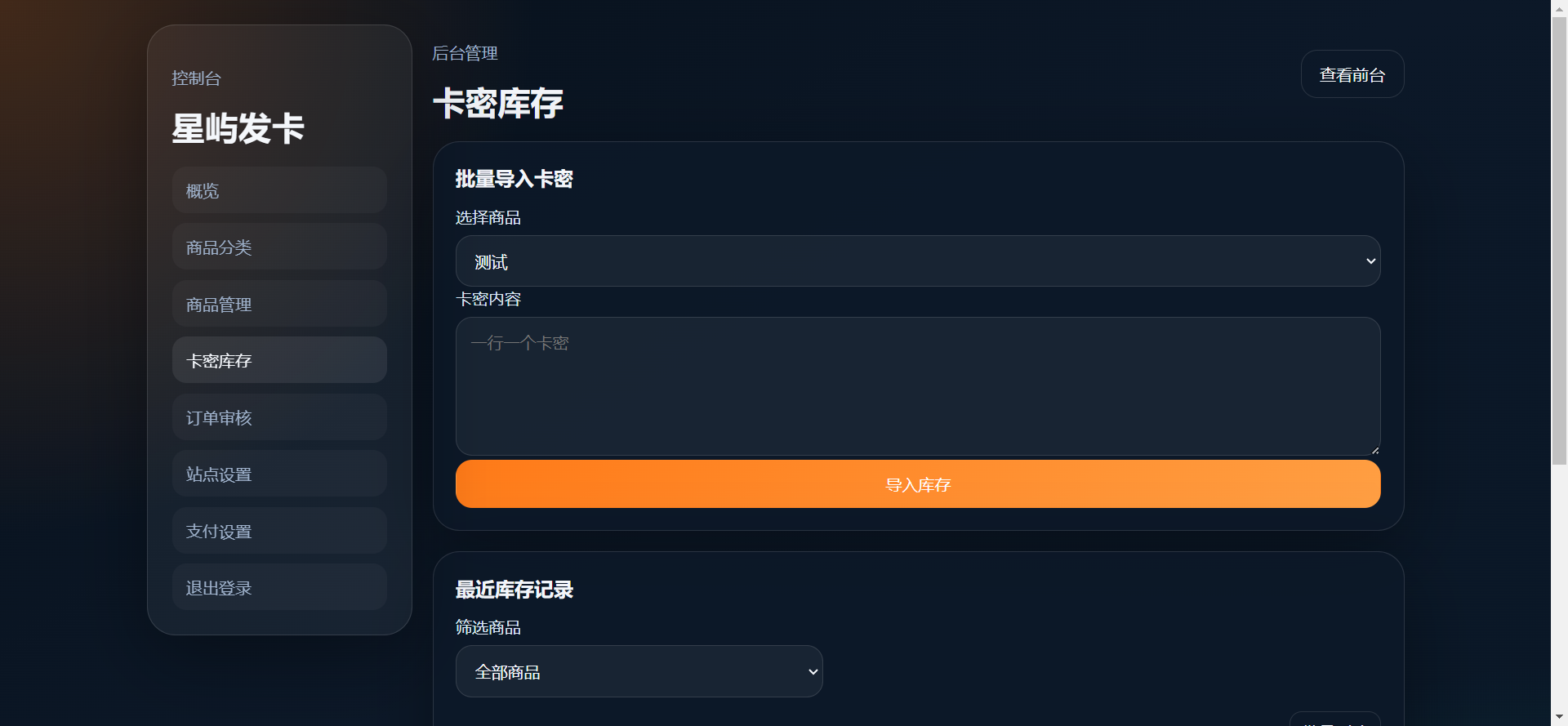
Task: Expand the 测试 select's chevron arrow
Action: click(x=1370, y=261)
